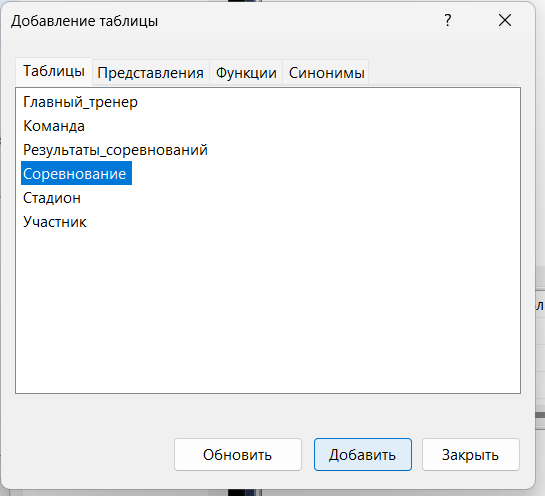Click blank list area below Участник
The image size is (545, 496).
268,311
